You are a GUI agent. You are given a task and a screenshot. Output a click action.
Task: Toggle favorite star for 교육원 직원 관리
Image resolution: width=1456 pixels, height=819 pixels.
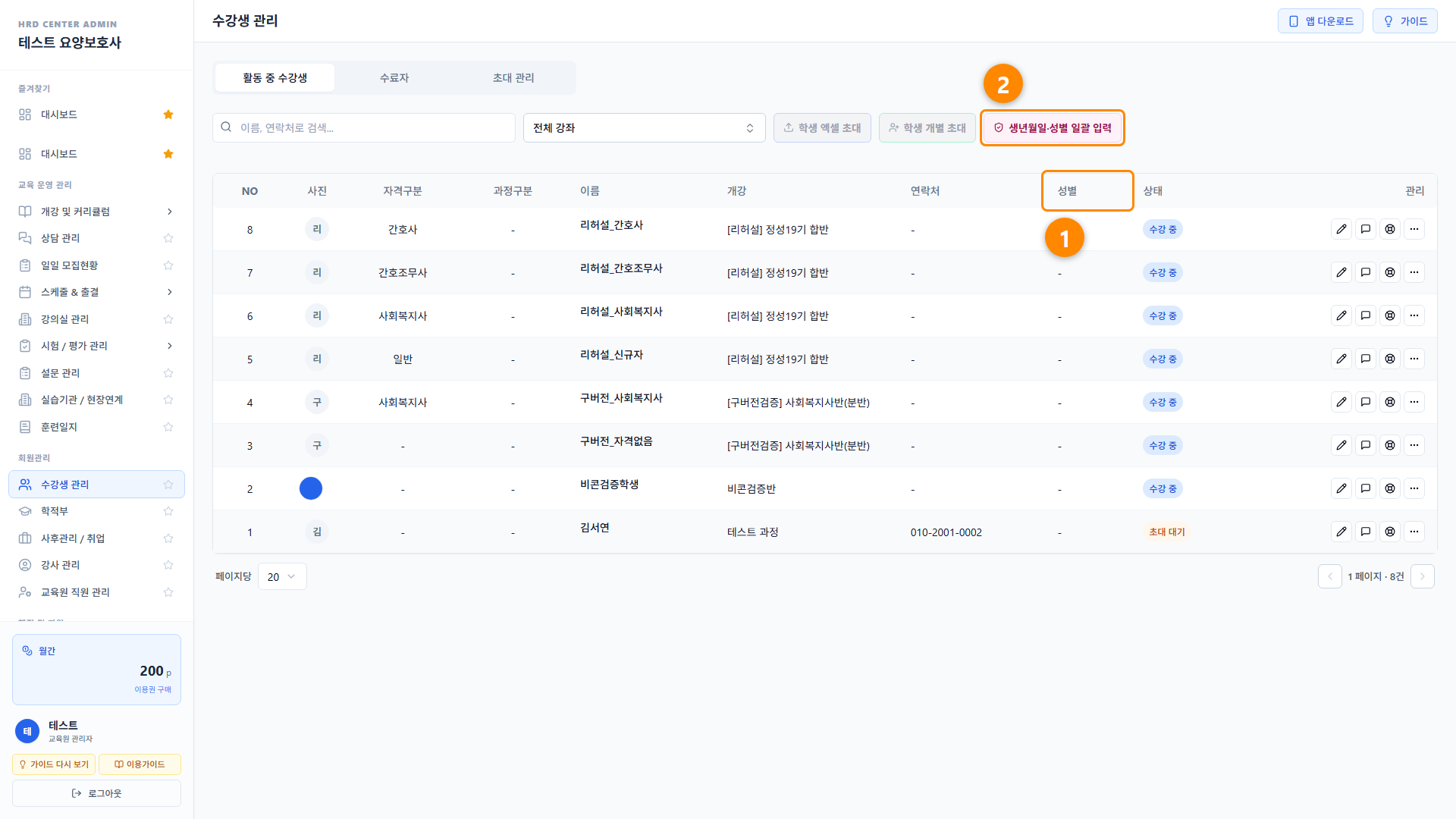pyautogui.click(x=168, y=592)
